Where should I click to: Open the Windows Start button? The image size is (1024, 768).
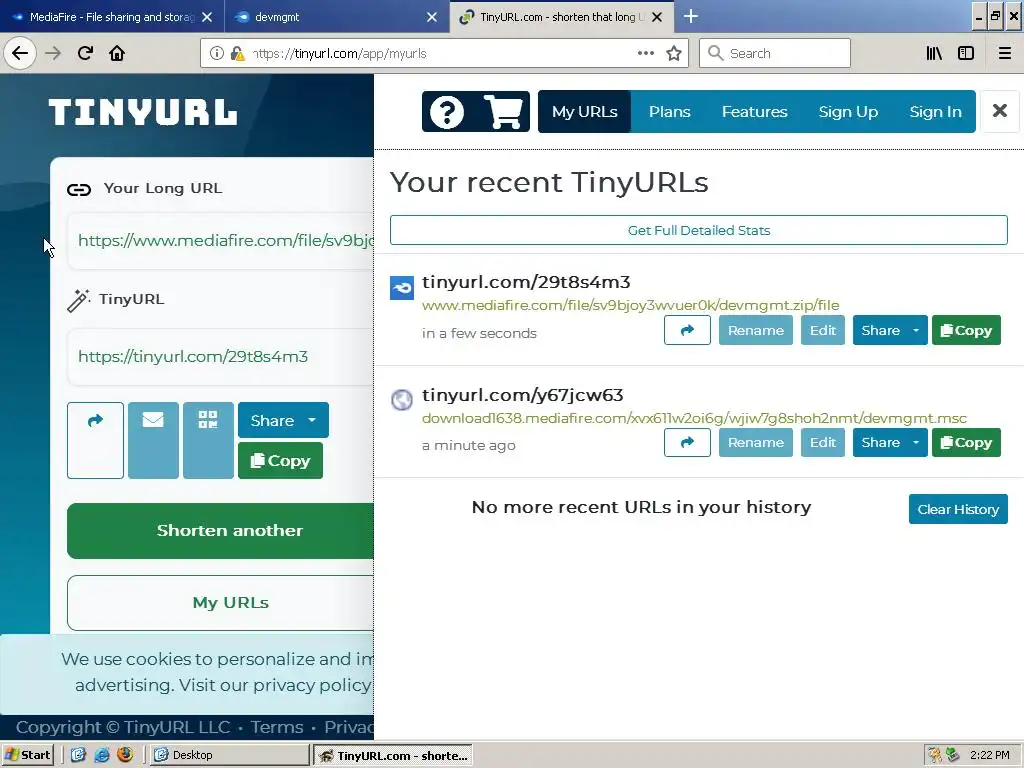[27, 754]
